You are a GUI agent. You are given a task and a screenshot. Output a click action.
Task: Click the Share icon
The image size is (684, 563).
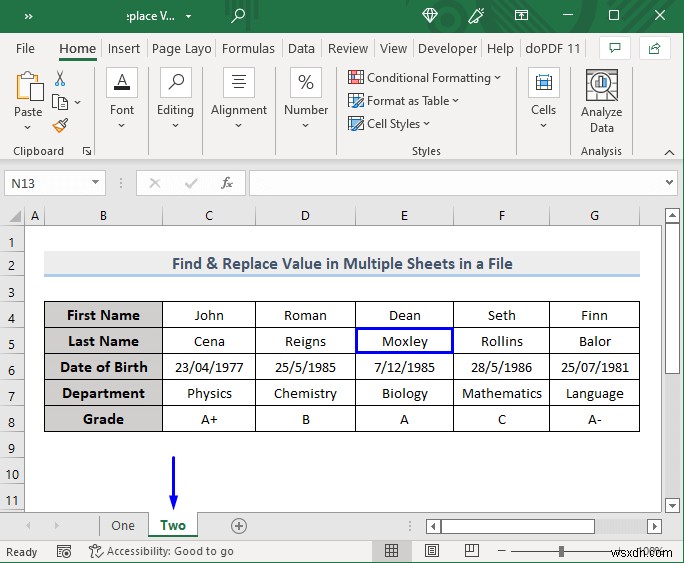click(x=654, y=48)
